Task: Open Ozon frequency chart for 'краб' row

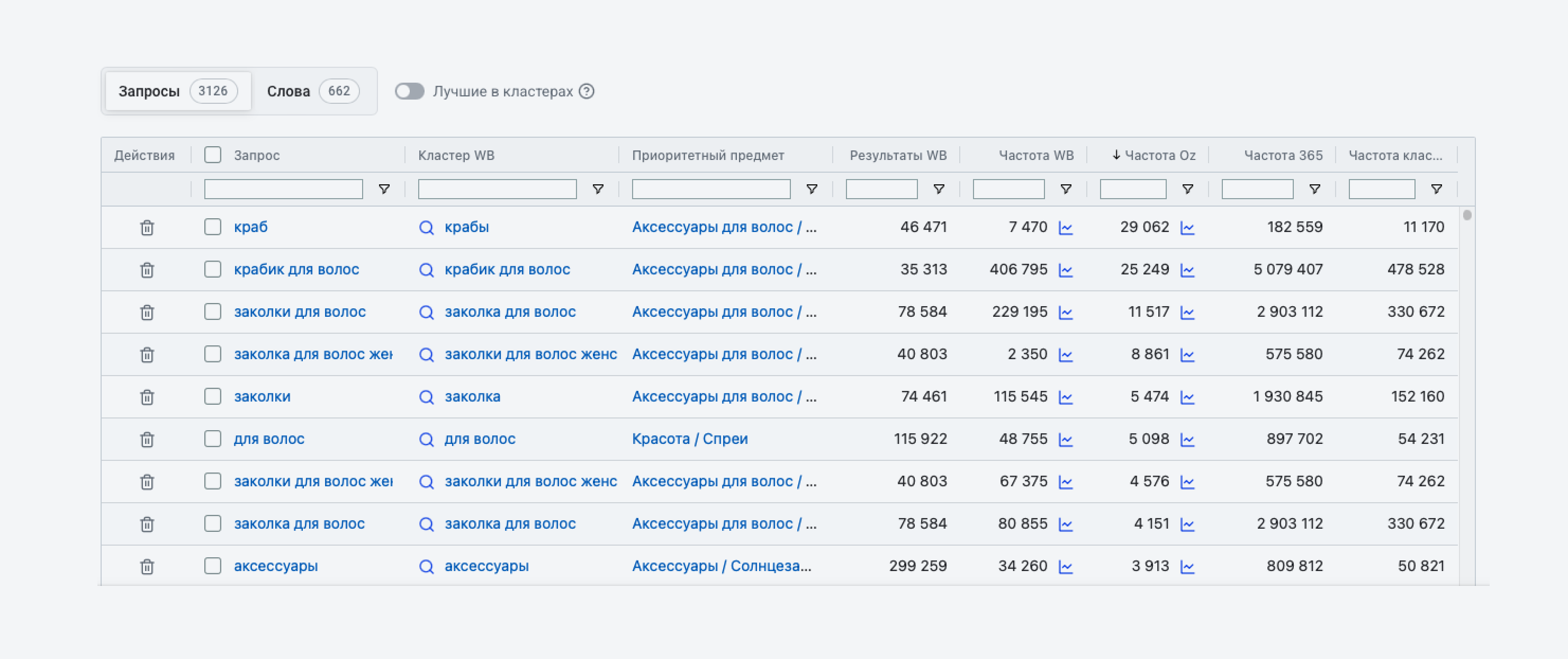Action: 1187,228
